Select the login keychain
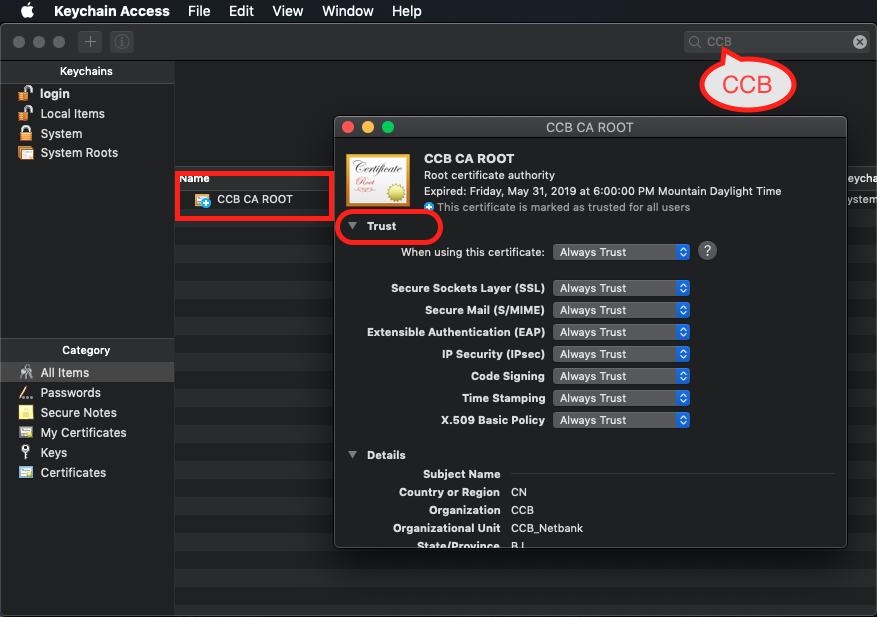Viewport: 877px width, 617px height. [87, 93]
